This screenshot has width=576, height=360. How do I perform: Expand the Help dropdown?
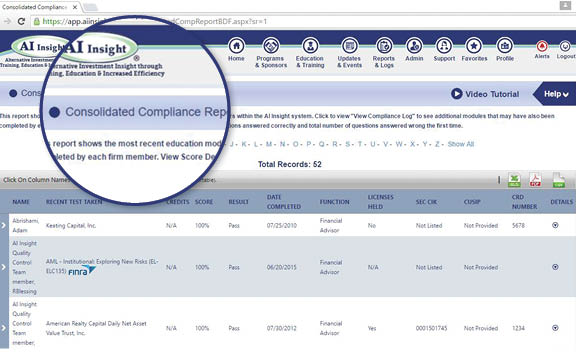pyautogui.click(x=556, y=94)
